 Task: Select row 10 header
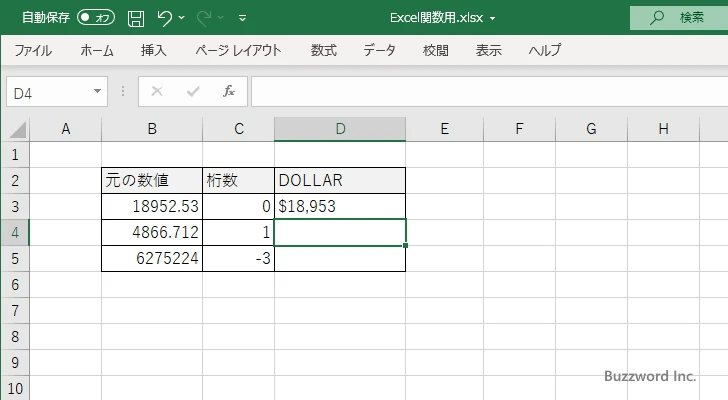click(x=15, y=388)
